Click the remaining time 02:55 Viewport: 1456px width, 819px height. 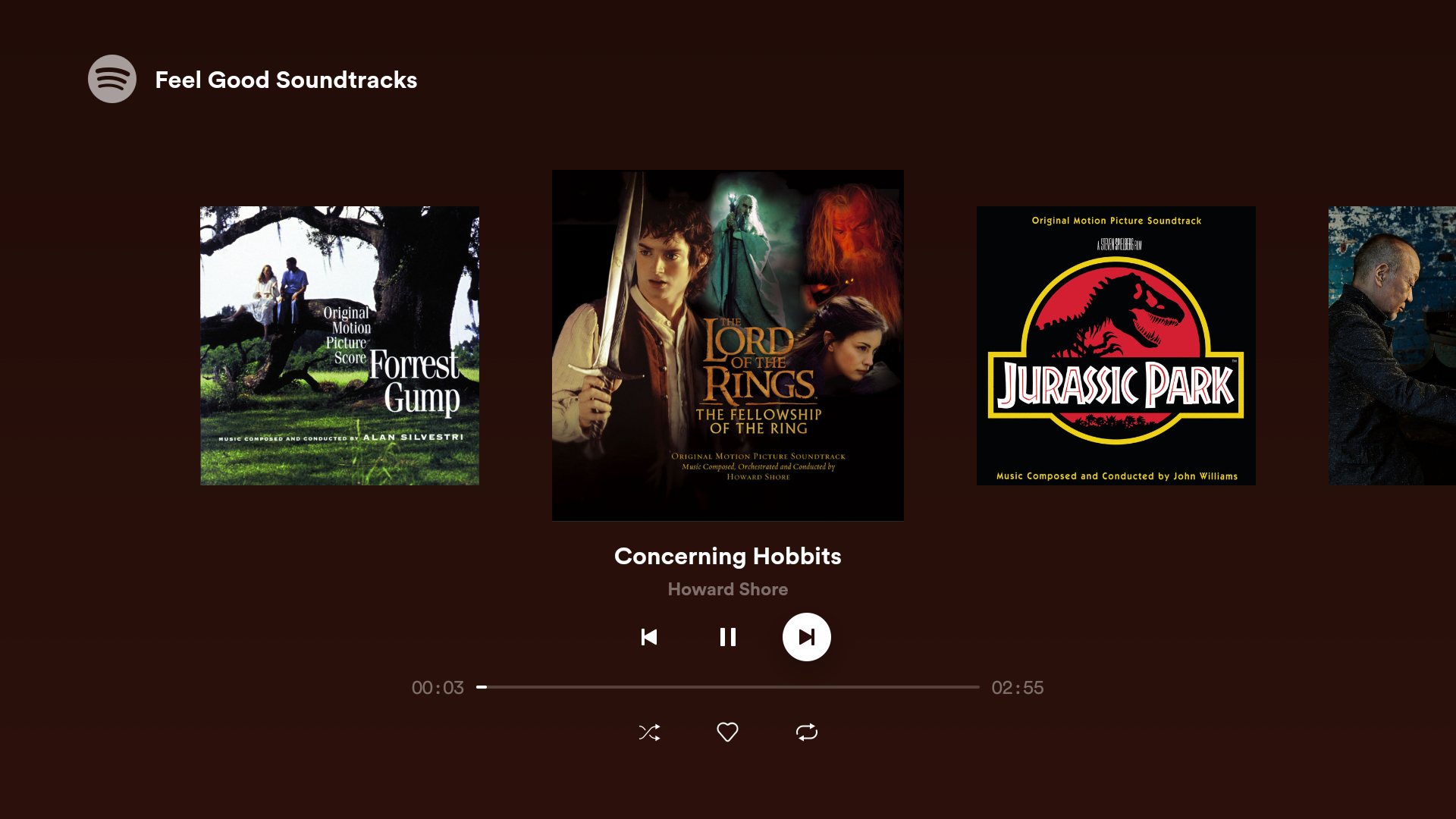point(1018,688)
